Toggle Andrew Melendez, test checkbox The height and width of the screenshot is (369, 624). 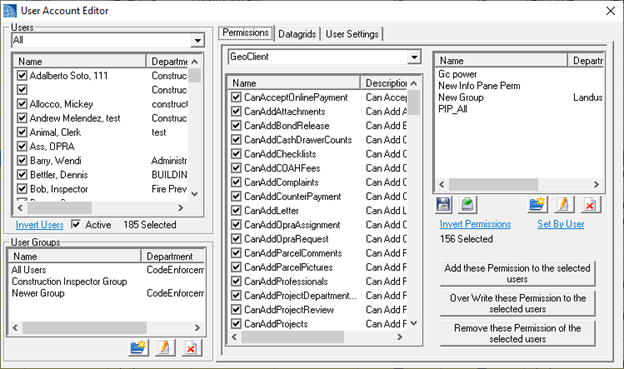tap(22, 118)
